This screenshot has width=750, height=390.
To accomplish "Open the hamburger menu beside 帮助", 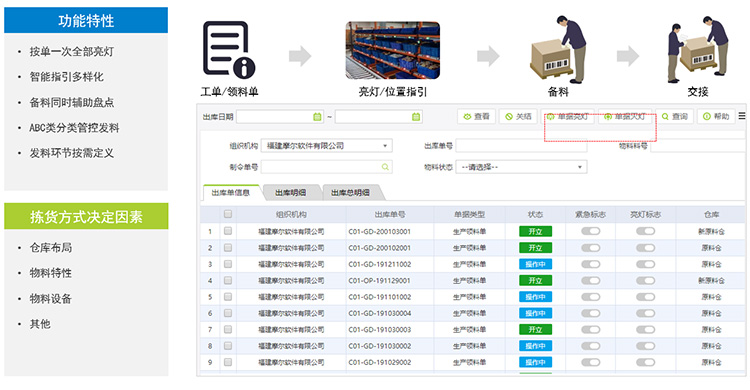I will pyautogui.click(x=741, y=116).
